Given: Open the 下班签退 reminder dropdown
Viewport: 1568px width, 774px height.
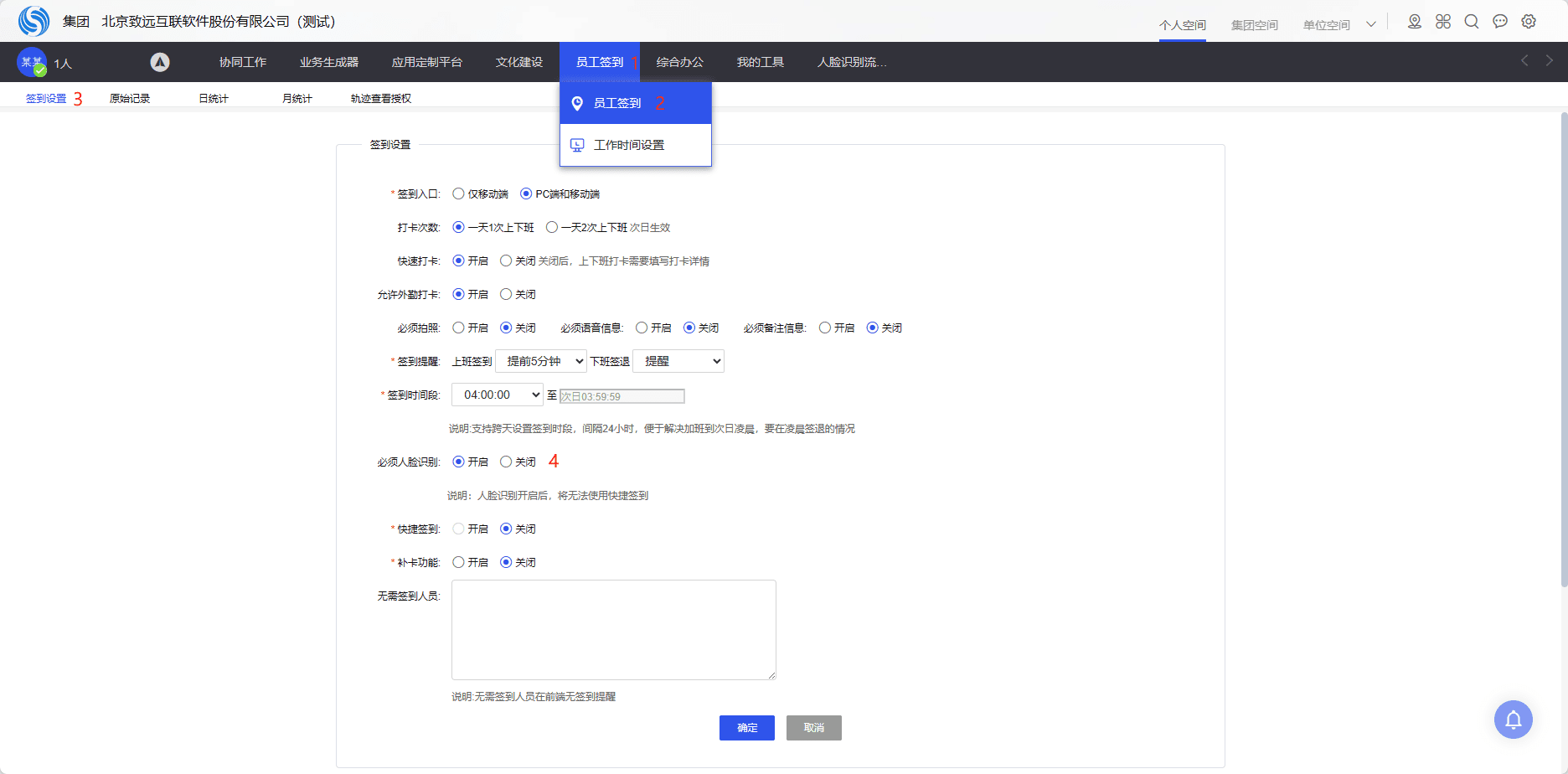Looking at the screenshot, I should (678, 361).
